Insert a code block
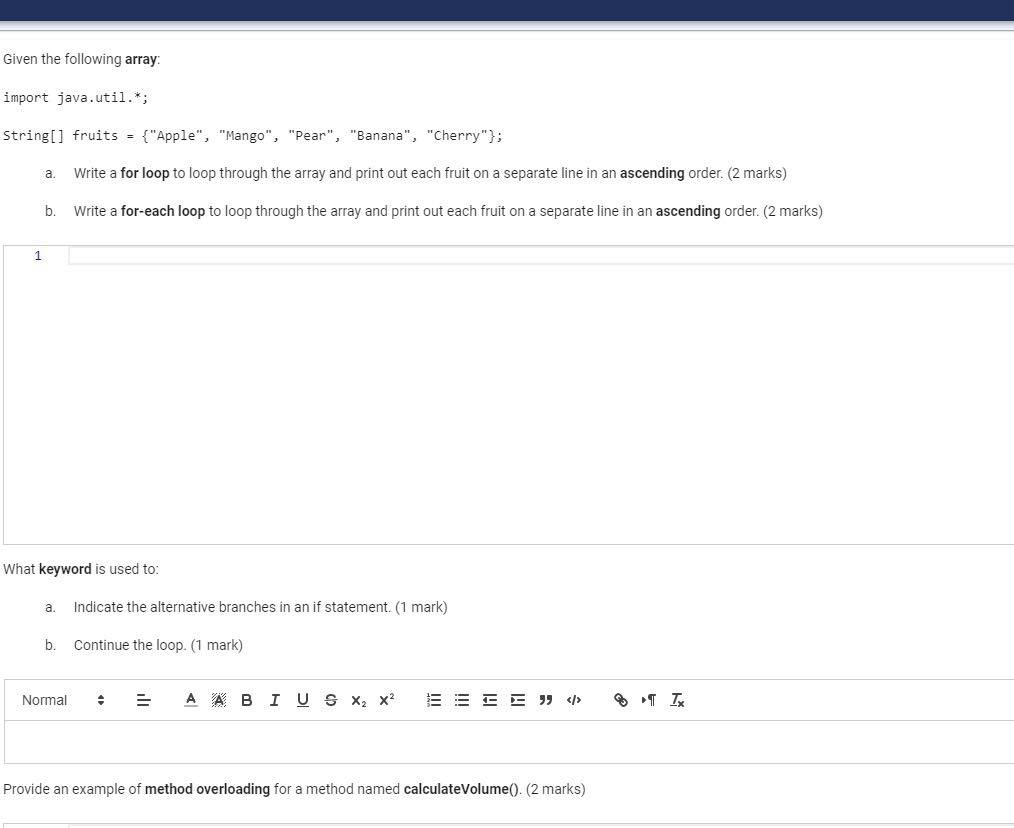Screen dimensions: 1014x828 573,700
